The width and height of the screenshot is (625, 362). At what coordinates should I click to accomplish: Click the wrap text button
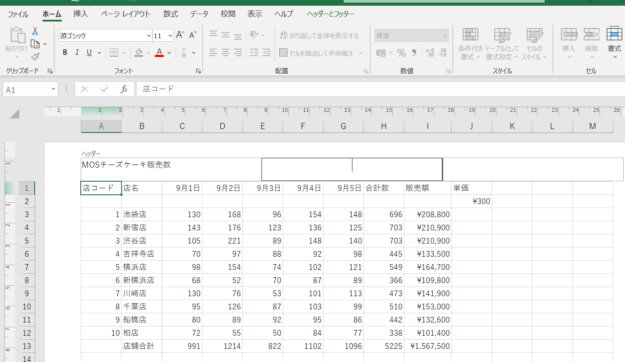(x=319, y=35)
